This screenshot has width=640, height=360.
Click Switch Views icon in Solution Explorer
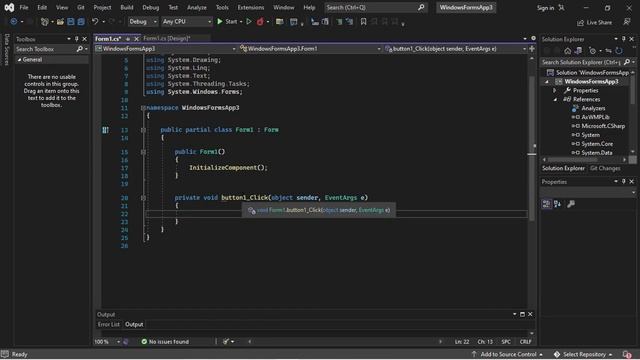pyautogui.click(x=578, y=51)
